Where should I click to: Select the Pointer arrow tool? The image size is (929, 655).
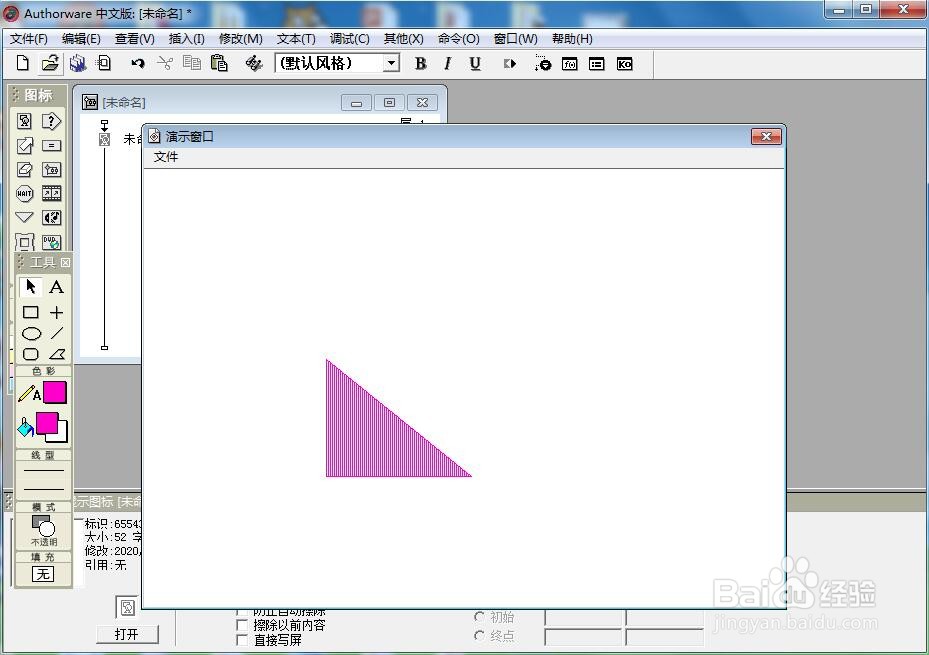(x=31, y=287)
